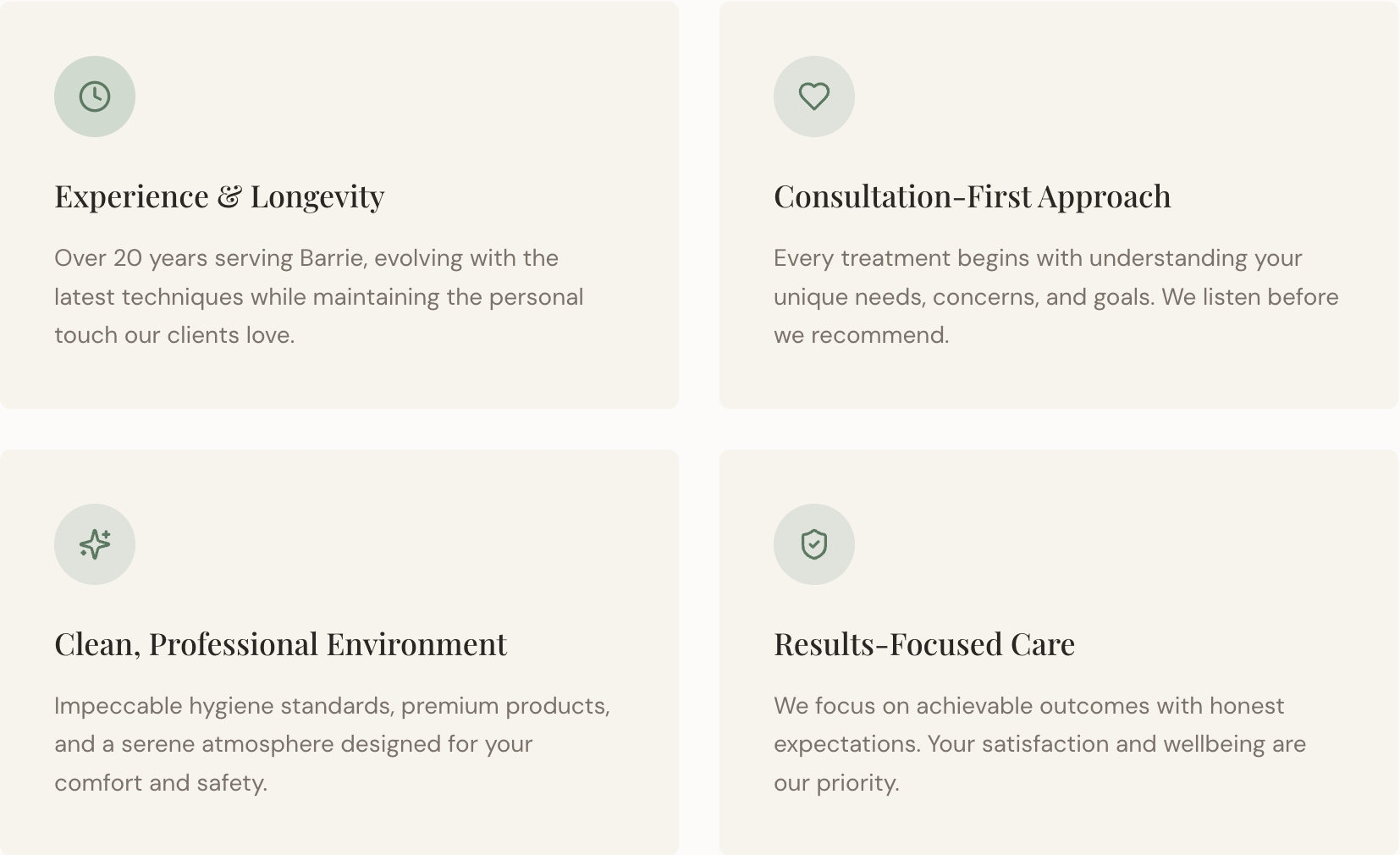Click 'comfort and safety.' closing line
Image resolution: width=1400 pixels, height=855 pixels.
click(x=161, y=783)
